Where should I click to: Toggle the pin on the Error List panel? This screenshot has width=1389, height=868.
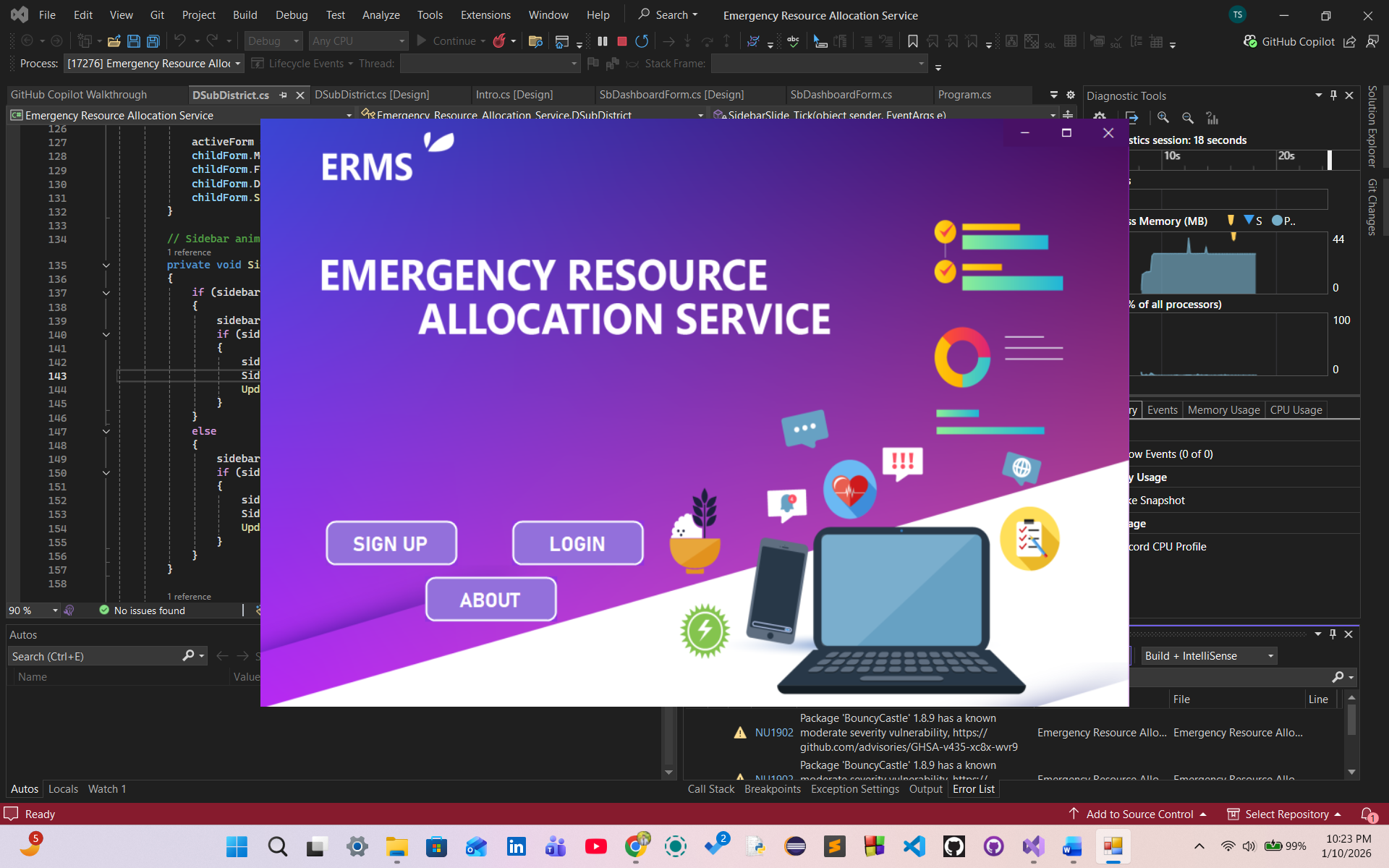pyautogui.click(x=1333, y=634)
